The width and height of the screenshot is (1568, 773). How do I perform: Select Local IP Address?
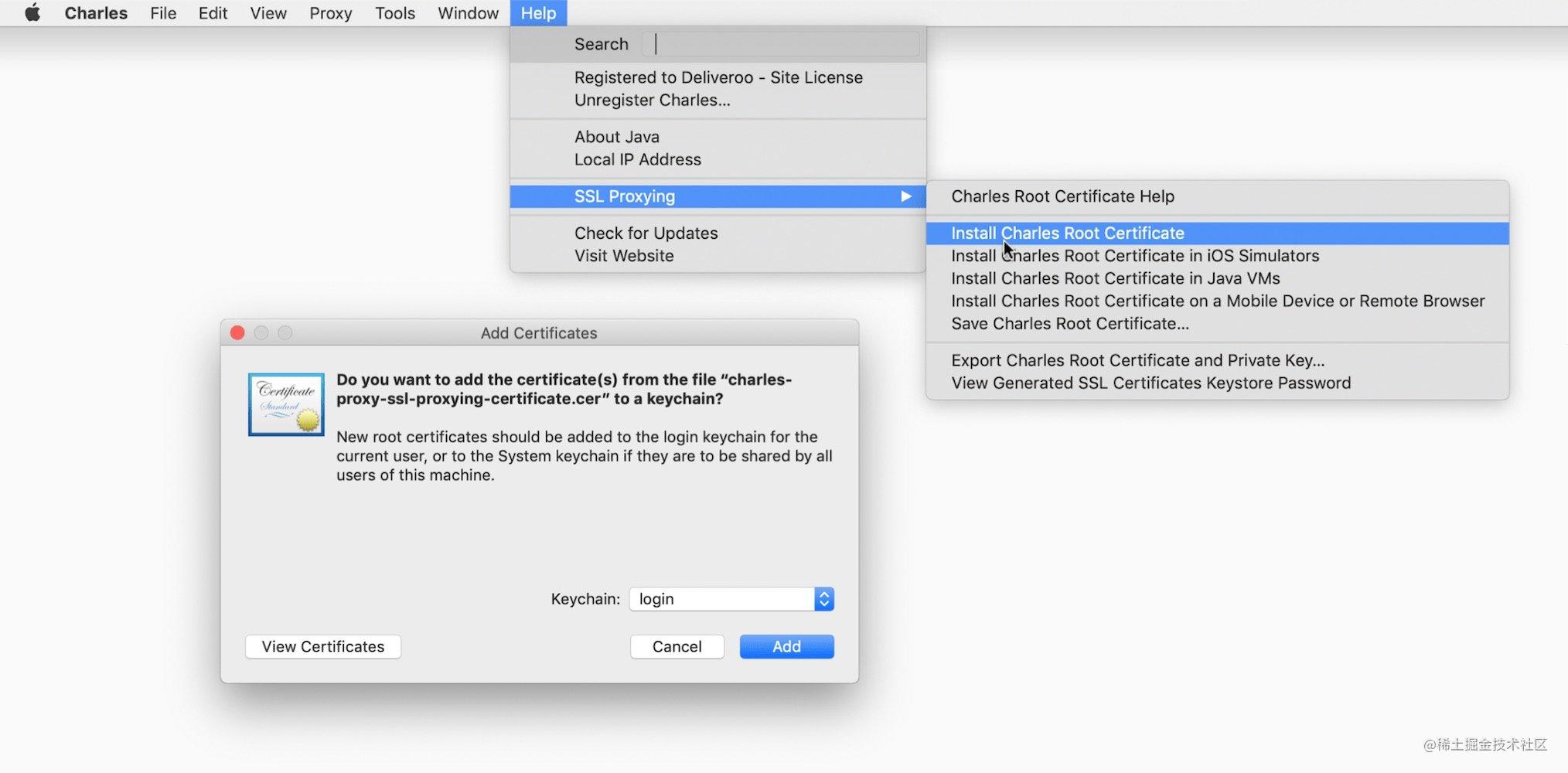click(718, 159)
